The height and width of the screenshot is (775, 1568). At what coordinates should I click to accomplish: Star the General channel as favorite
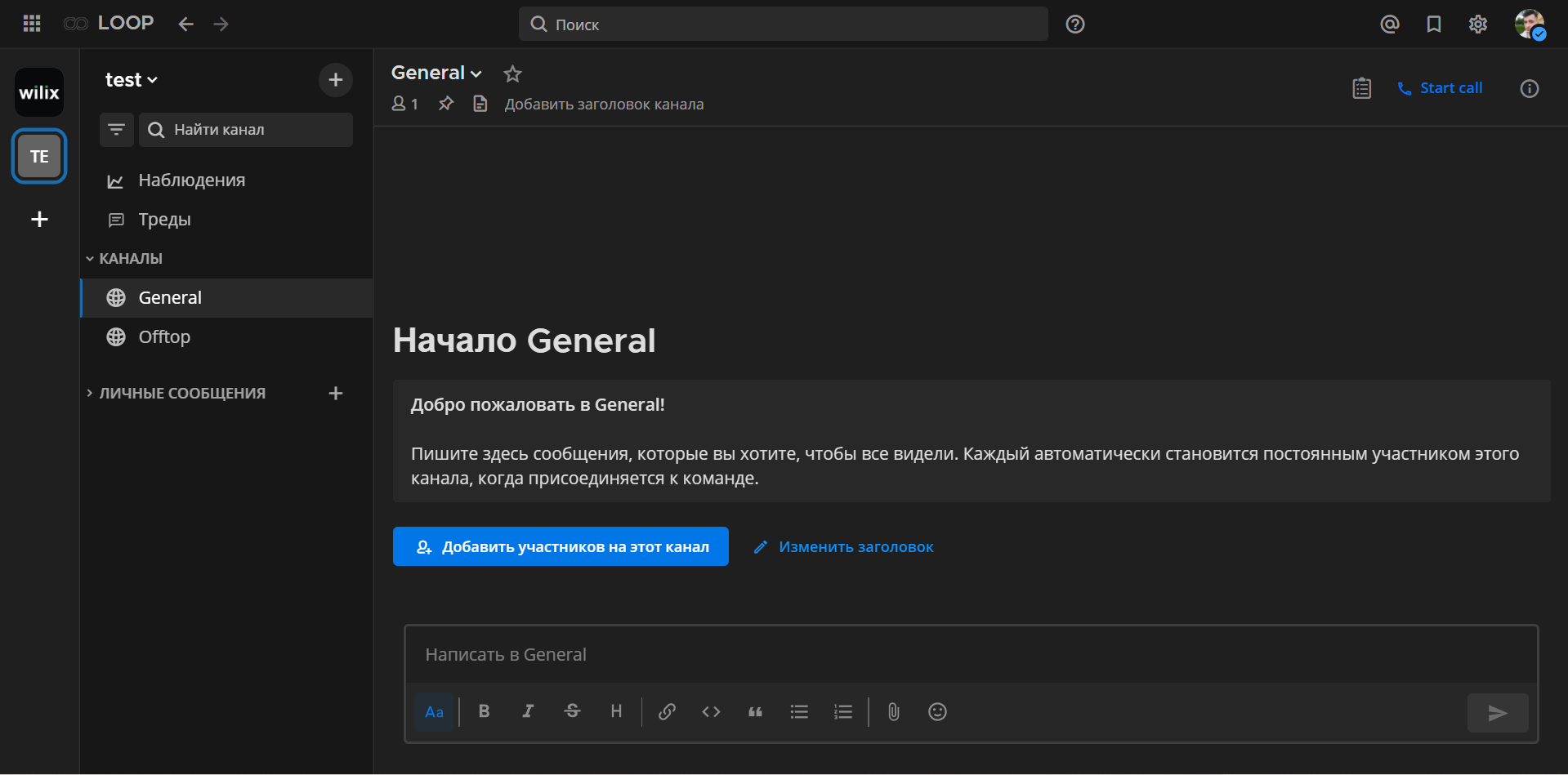click(512, 73)
